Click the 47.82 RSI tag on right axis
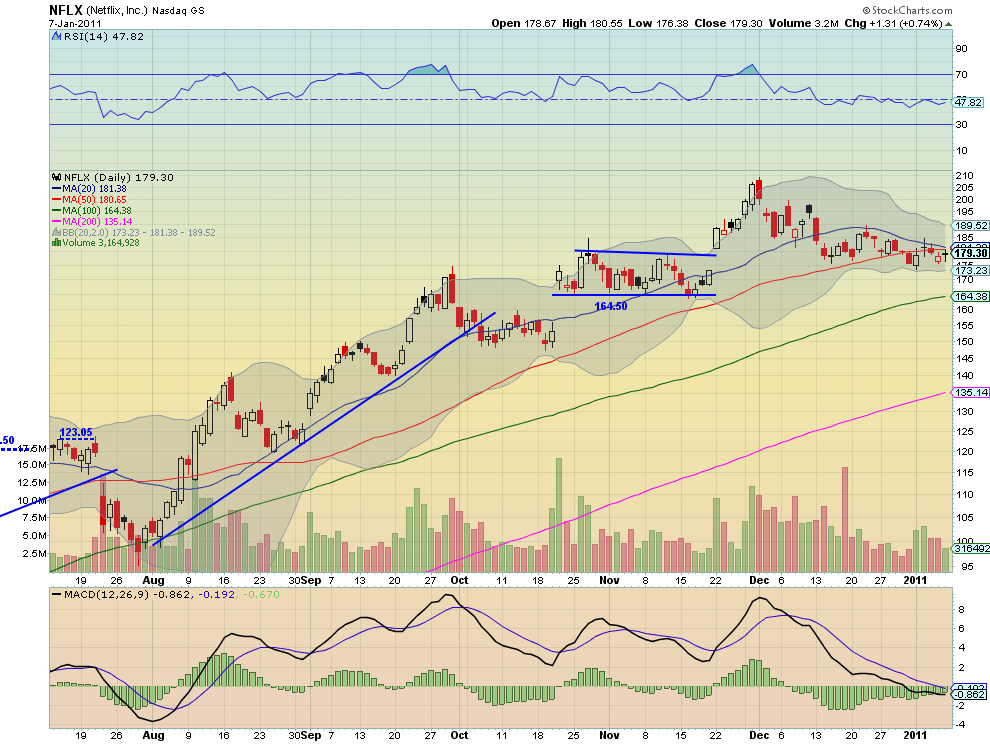The image size is (990, 744). (x=969, y=102)
